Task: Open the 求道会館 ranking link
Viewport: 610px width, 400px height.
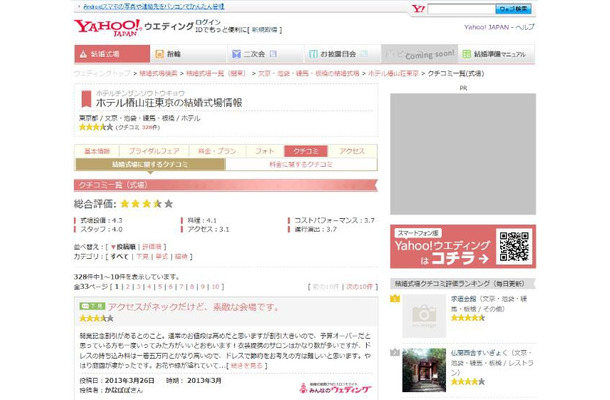Action: [463, 299]
